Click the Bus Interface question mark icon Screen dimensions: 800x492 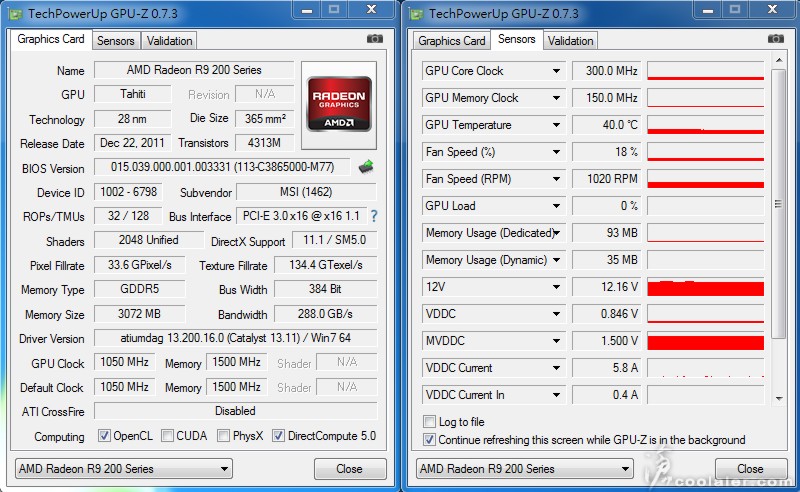click(x=374, y=216)
